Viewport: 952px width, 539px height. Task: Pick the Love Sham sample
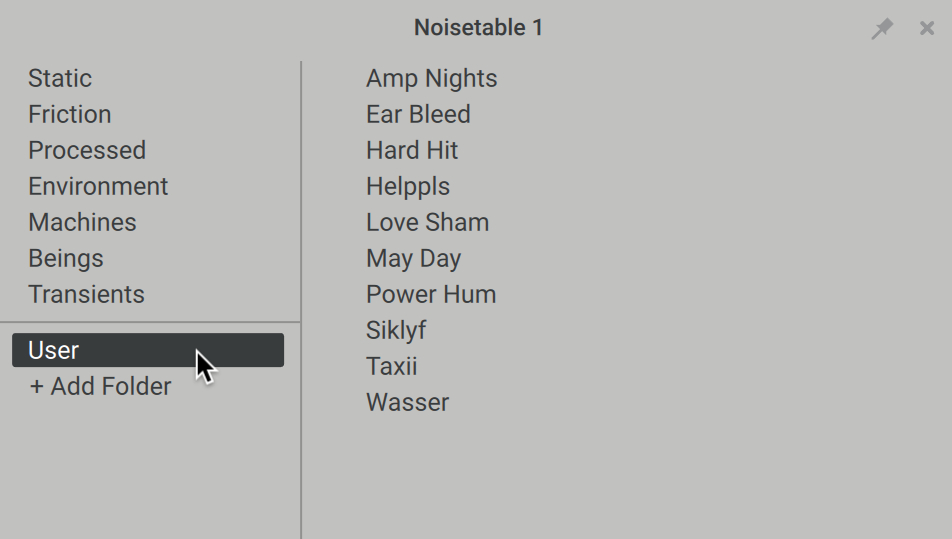pos(427,222)
